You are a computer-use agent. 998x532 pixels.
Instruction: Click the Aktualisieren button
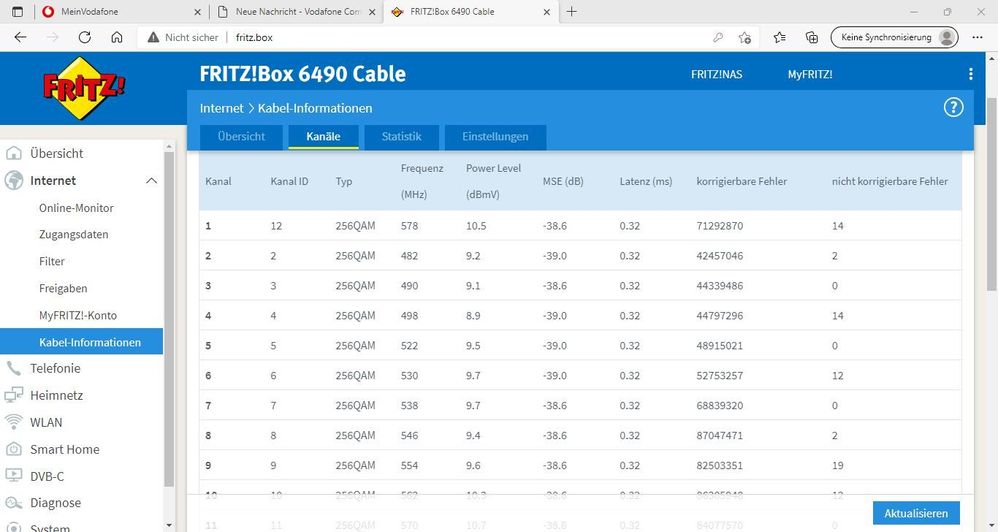point(916,513)
